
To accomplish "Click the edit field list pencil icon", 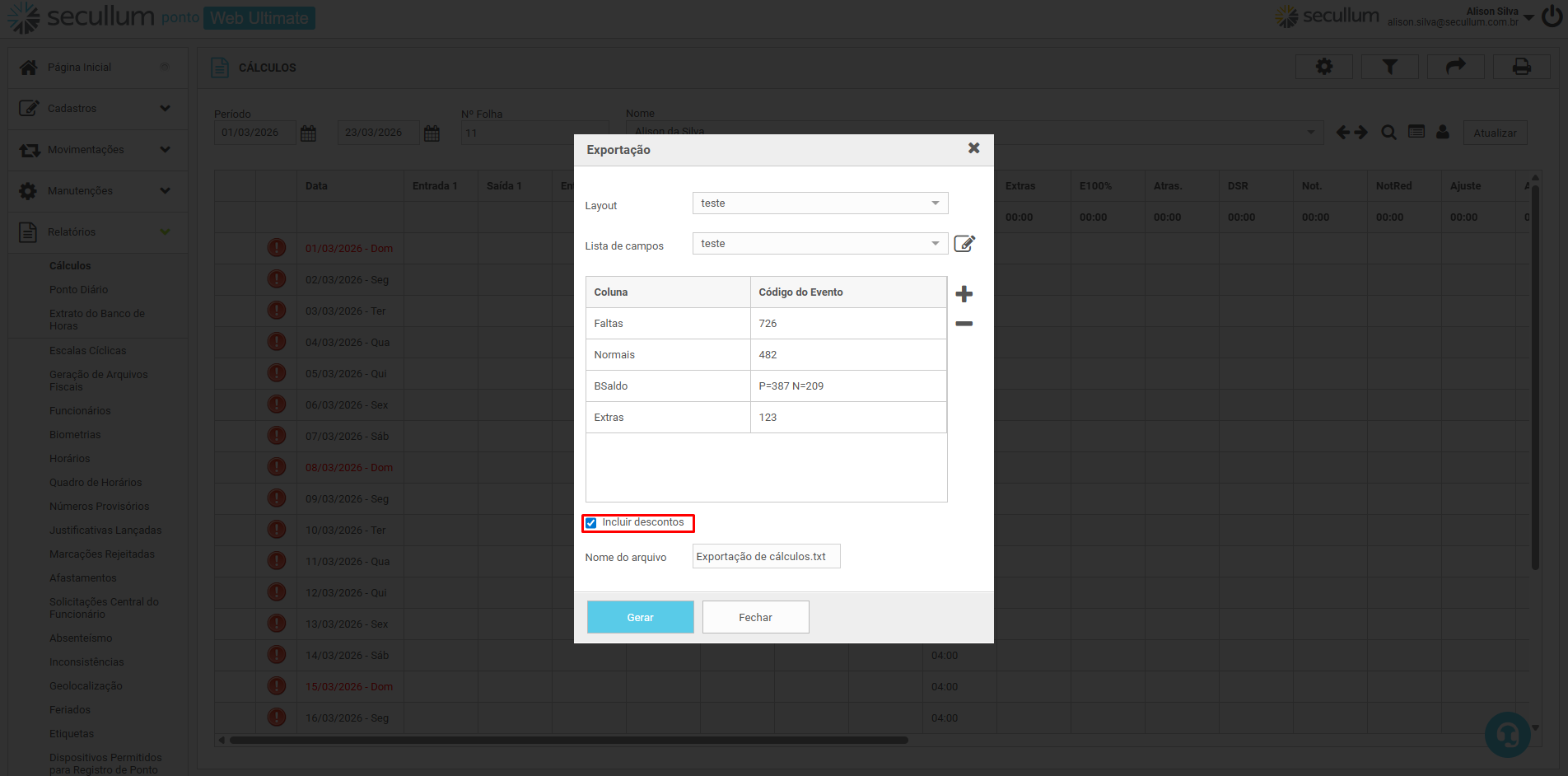I will (x=964, y=244).
